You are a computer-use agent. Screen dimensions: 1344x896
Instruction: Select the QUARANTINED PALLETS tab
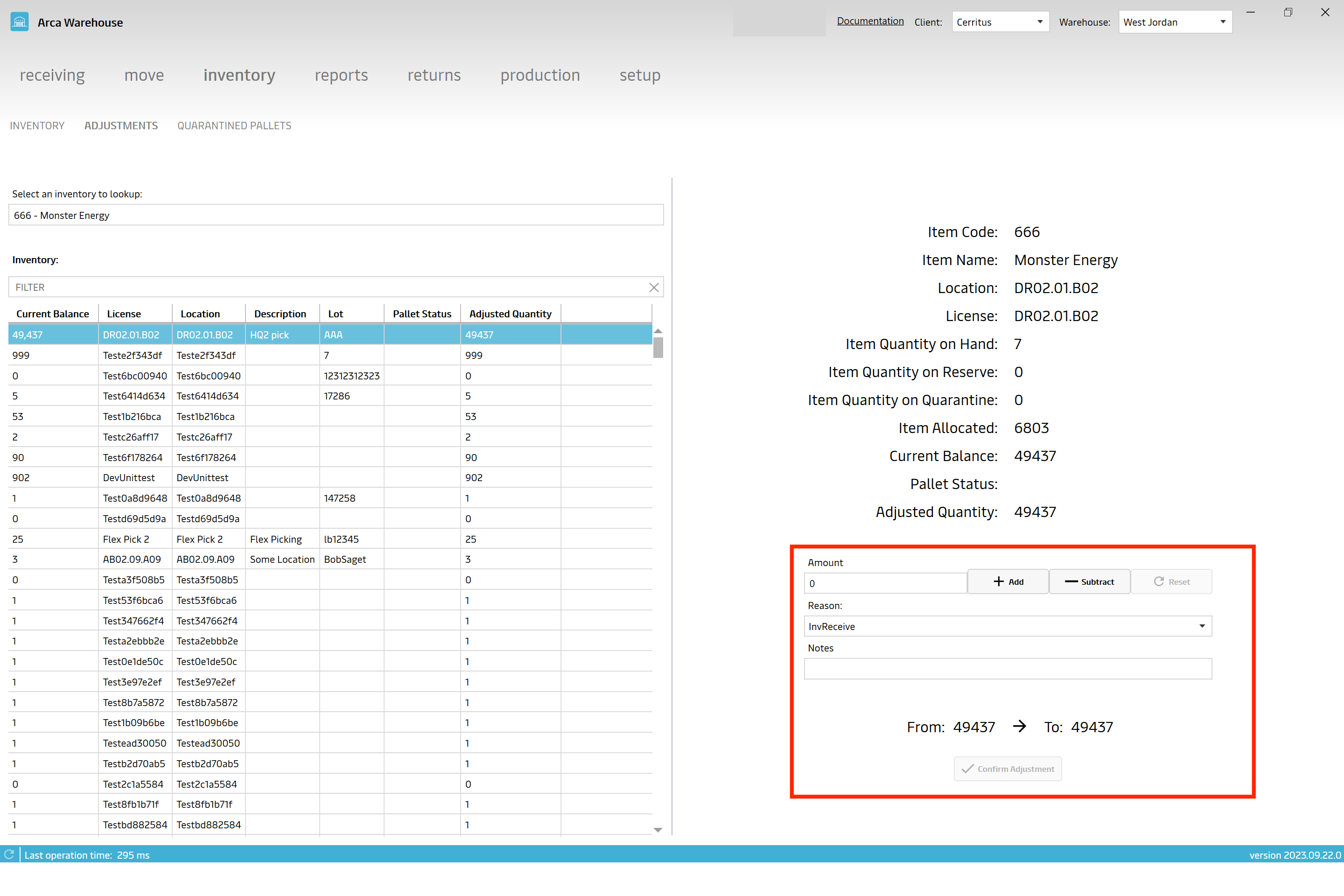tap(234, 125)
